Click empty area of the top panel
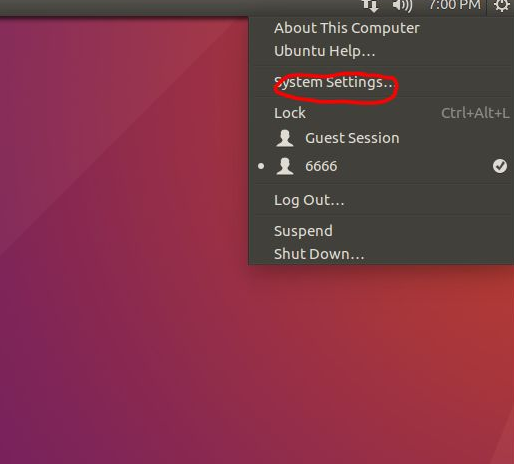 click(167, 7)
